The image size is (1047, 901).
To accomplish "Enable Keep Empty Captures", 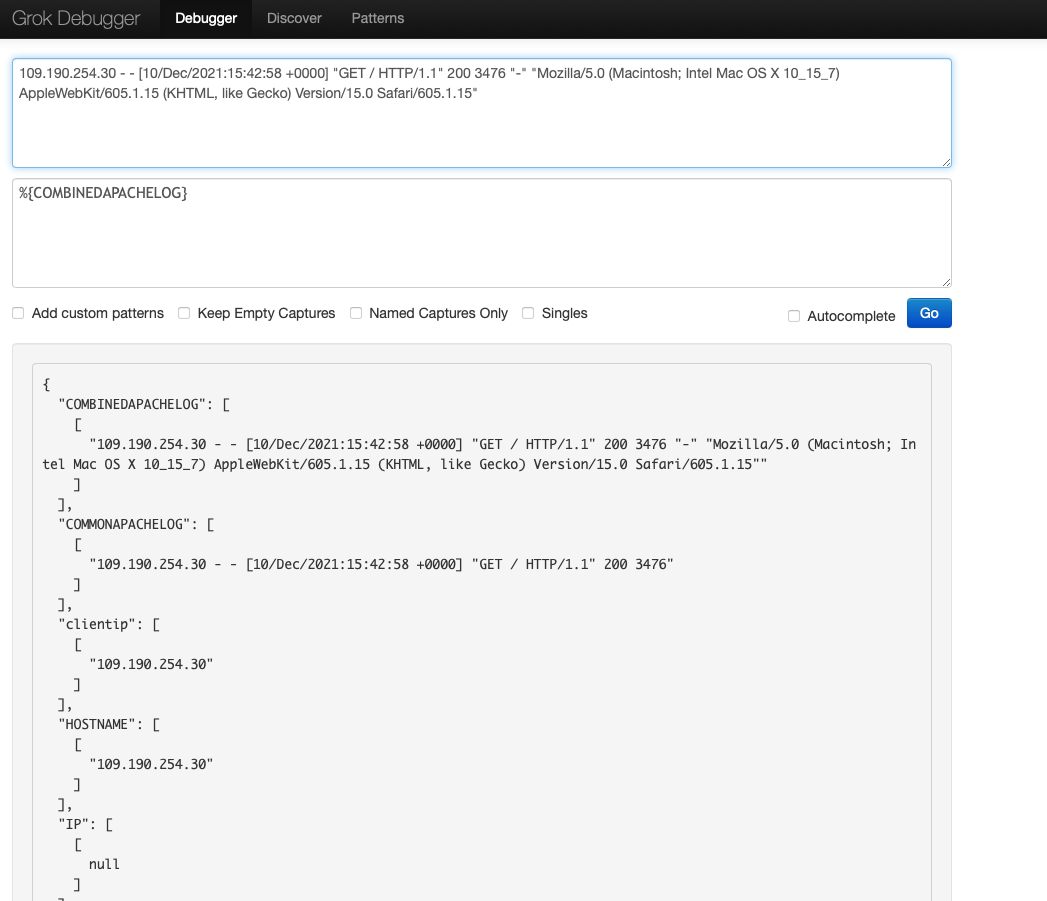I will click(x=184, y=313).
